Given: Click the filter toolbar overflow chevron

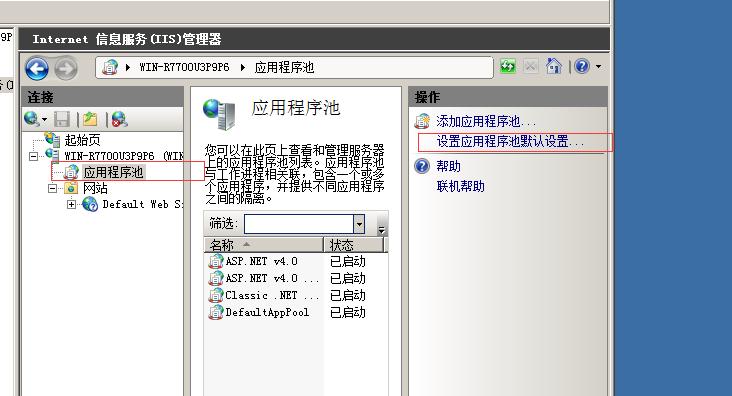Looking at the screenshot, I should [x=381, y=229].
